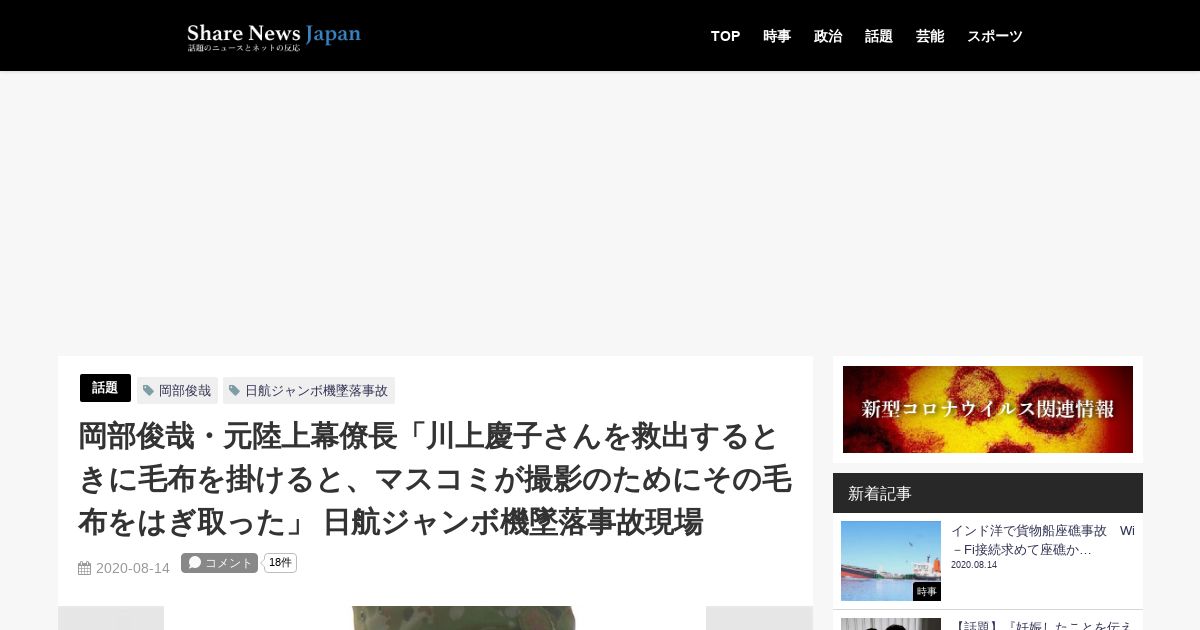Click the main article camouflage image

[435, 618]
